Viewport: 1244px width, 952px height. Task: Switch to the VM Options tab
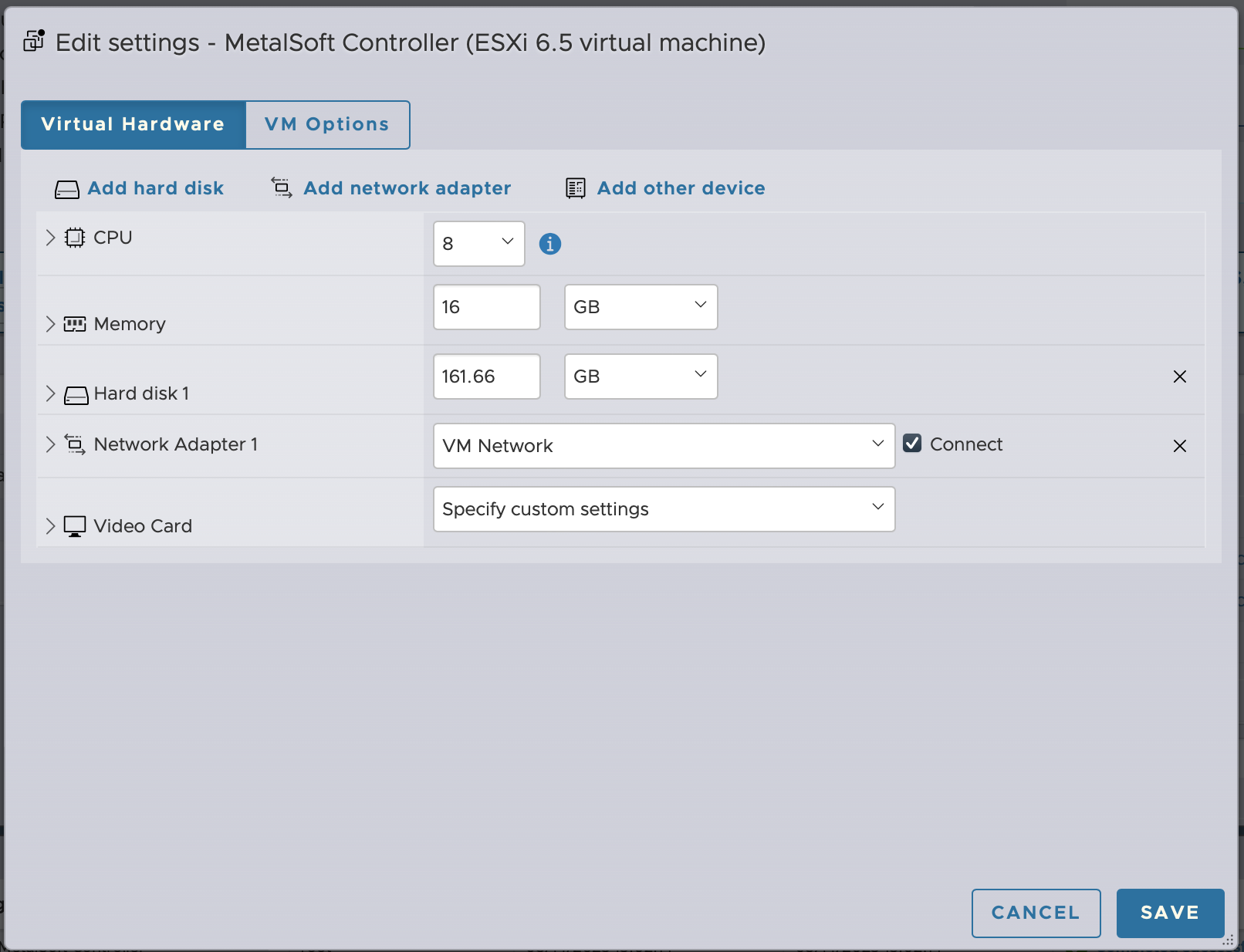click(x=327, y=124)
